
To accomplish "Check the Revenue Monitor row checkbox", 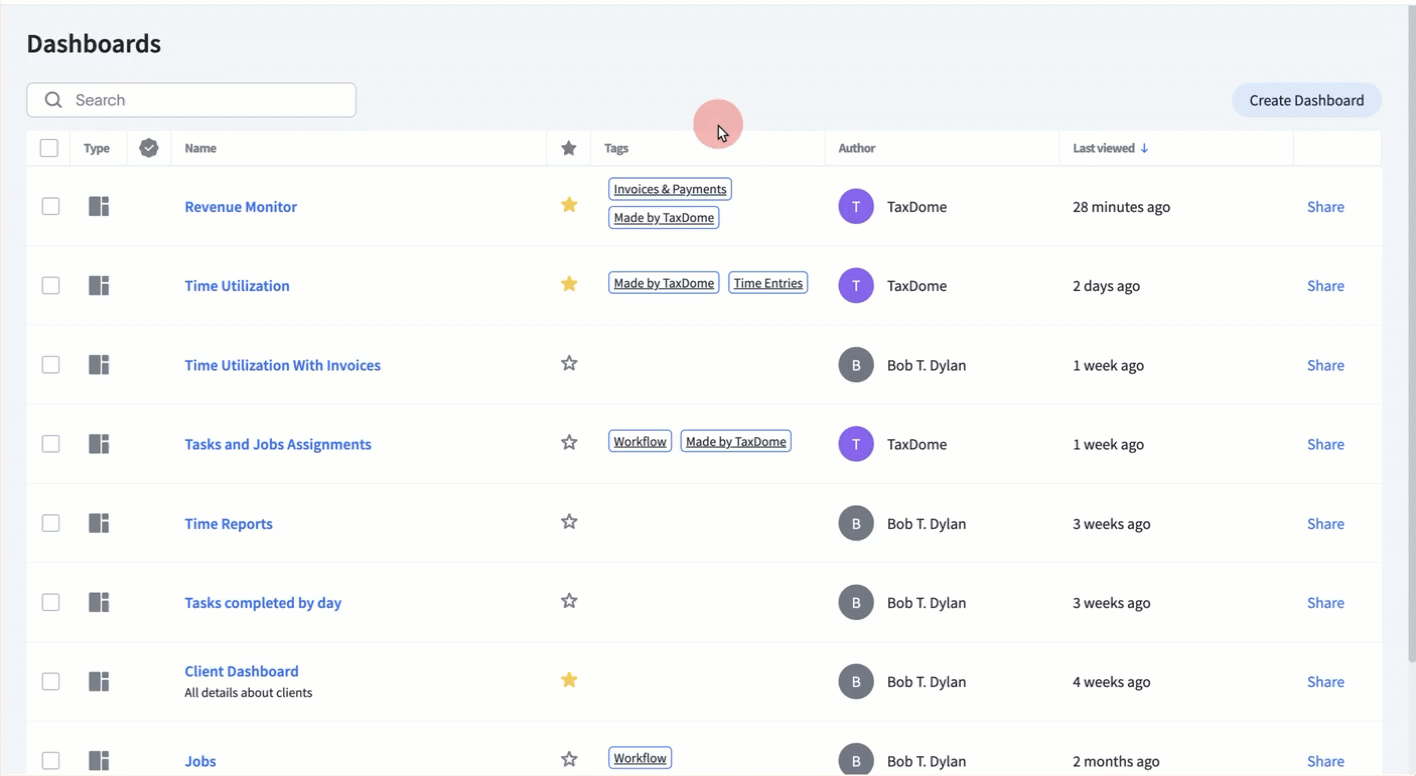I will click(51, 207).
